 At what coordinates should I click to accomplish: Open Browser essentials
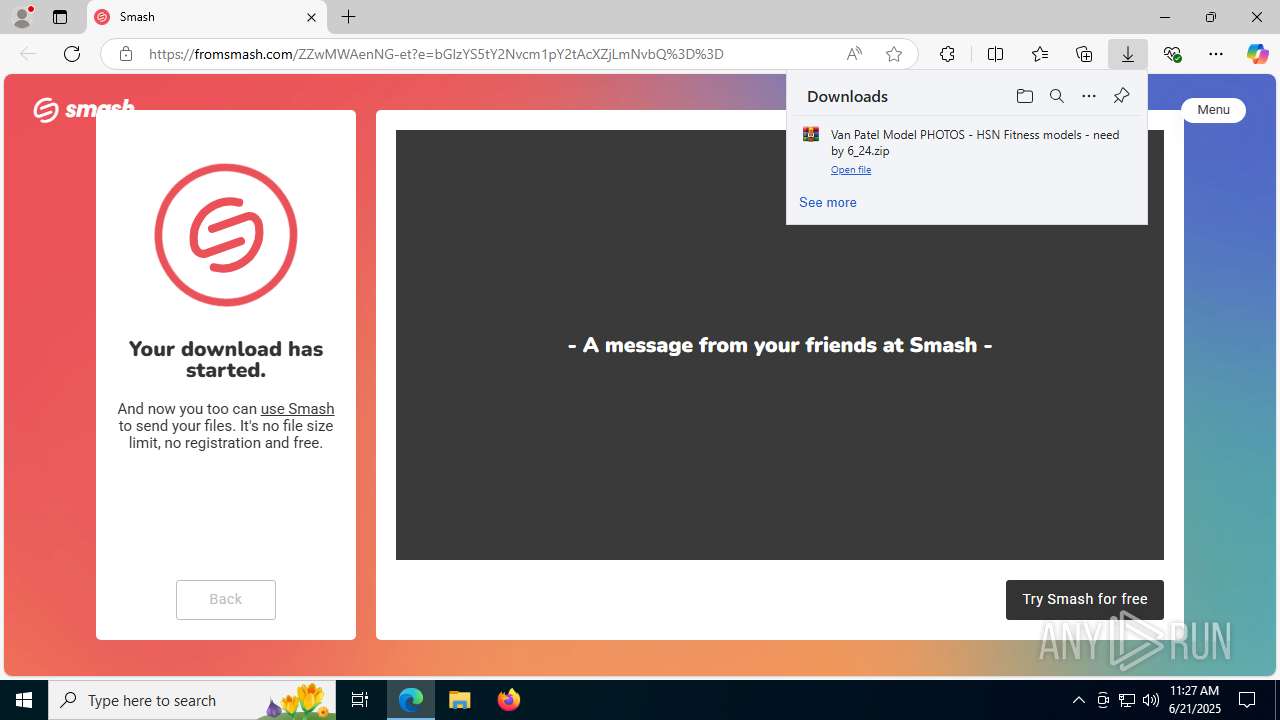coord(1172,54)
